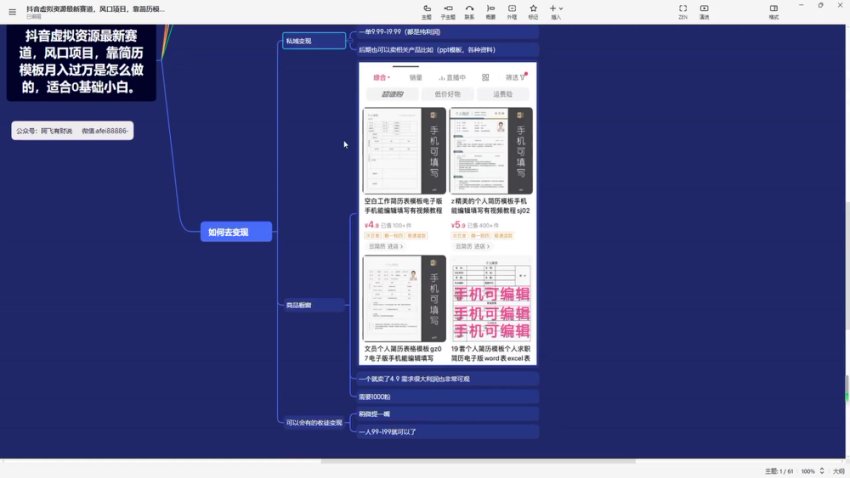The image size is (850, 478).
Task: Select the 私域变现 topic node
Action: (313, 41)
